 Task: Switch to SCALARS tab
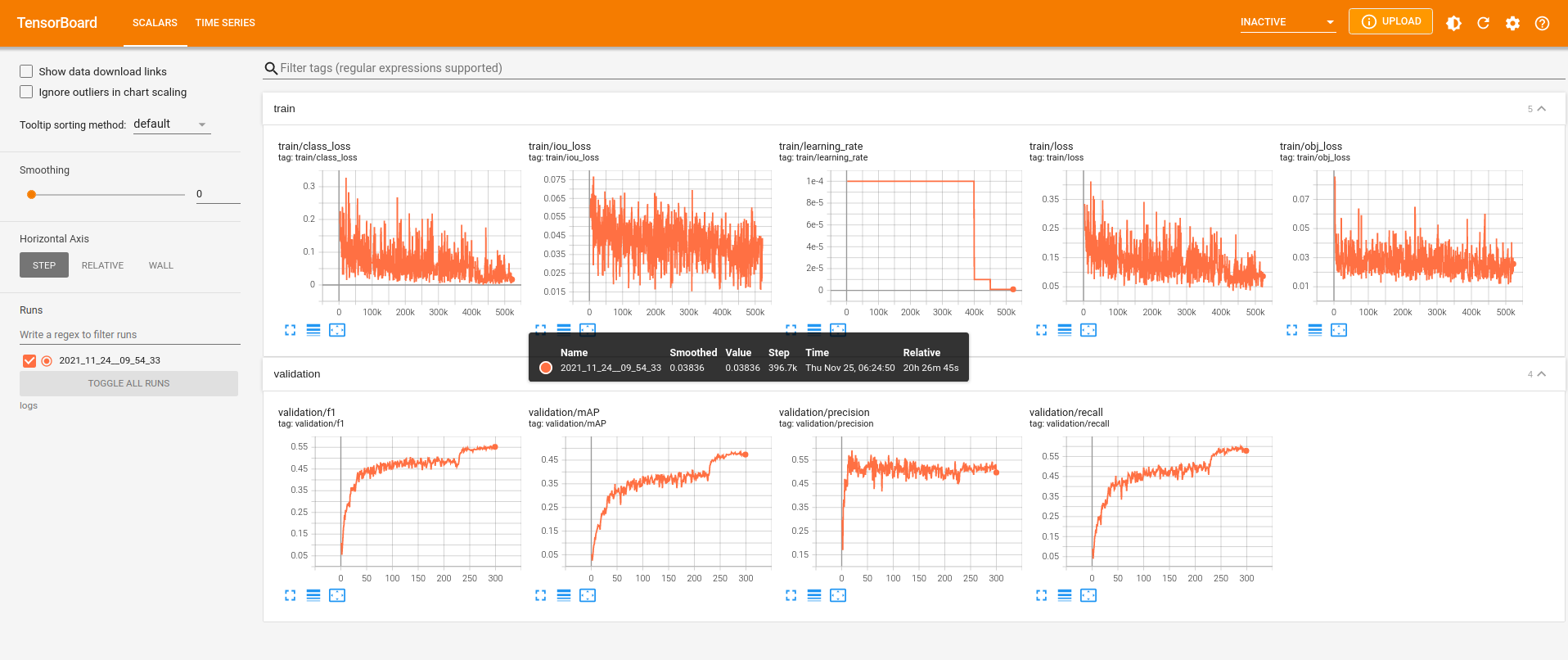(155, 23)
